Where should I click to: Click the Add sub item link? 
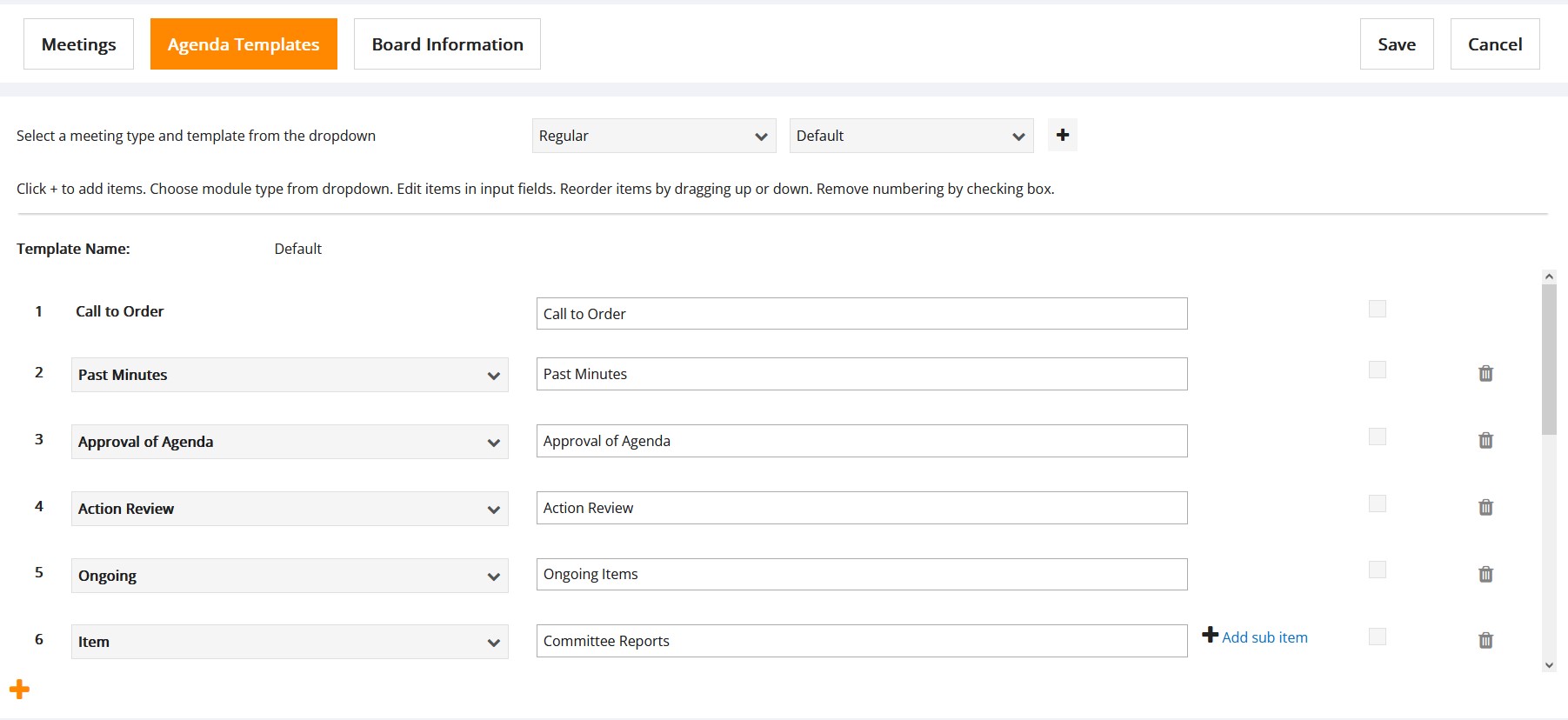pyautogui.click(x=1264, y=637)
